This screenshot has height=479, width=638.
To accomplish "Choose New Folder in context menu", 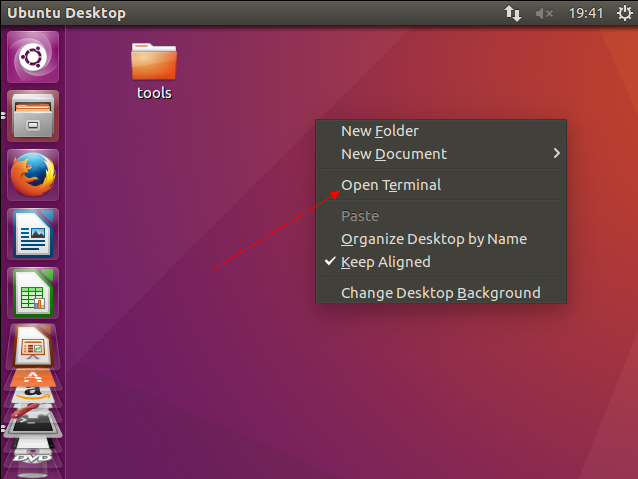I will pyautogui.click(x=441, y=131).
